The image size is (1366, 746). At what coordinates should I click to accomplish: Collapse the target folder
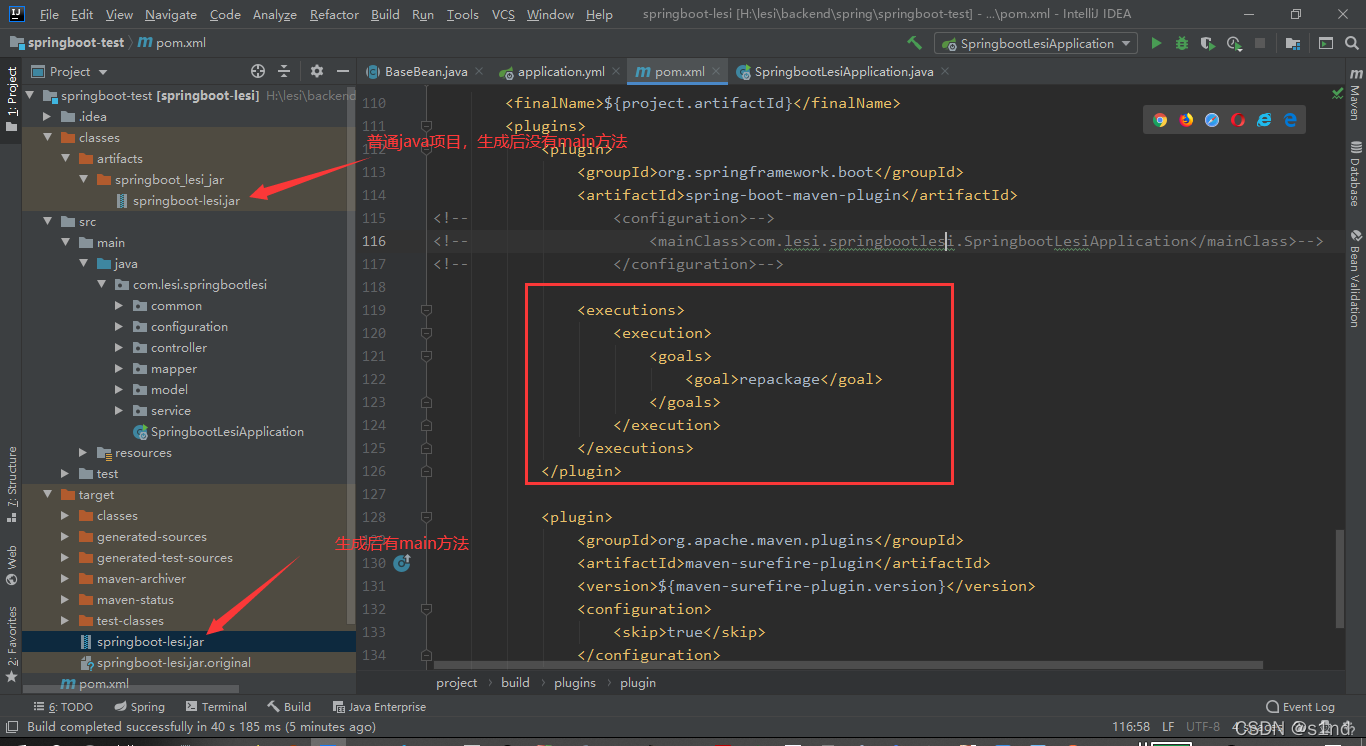[x=47, y=494]
